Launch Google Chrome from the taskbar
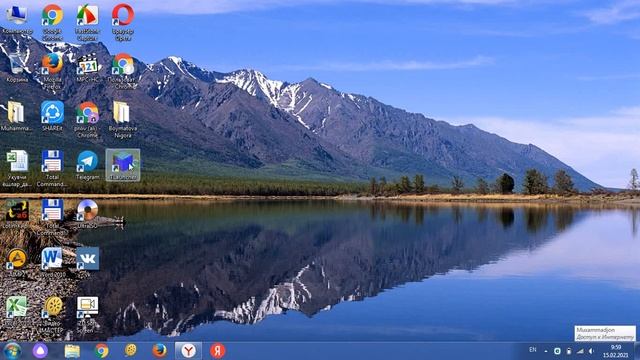 coord(101,351)
